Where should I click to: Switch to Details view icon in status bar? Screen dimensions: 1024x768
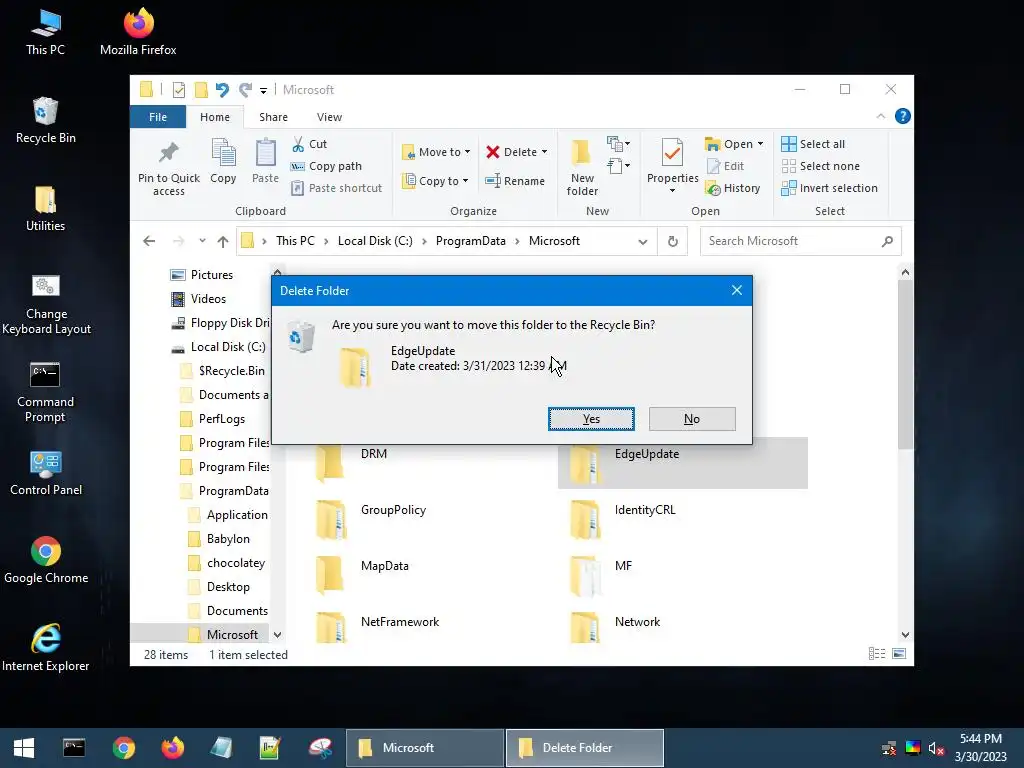point(877,654)
